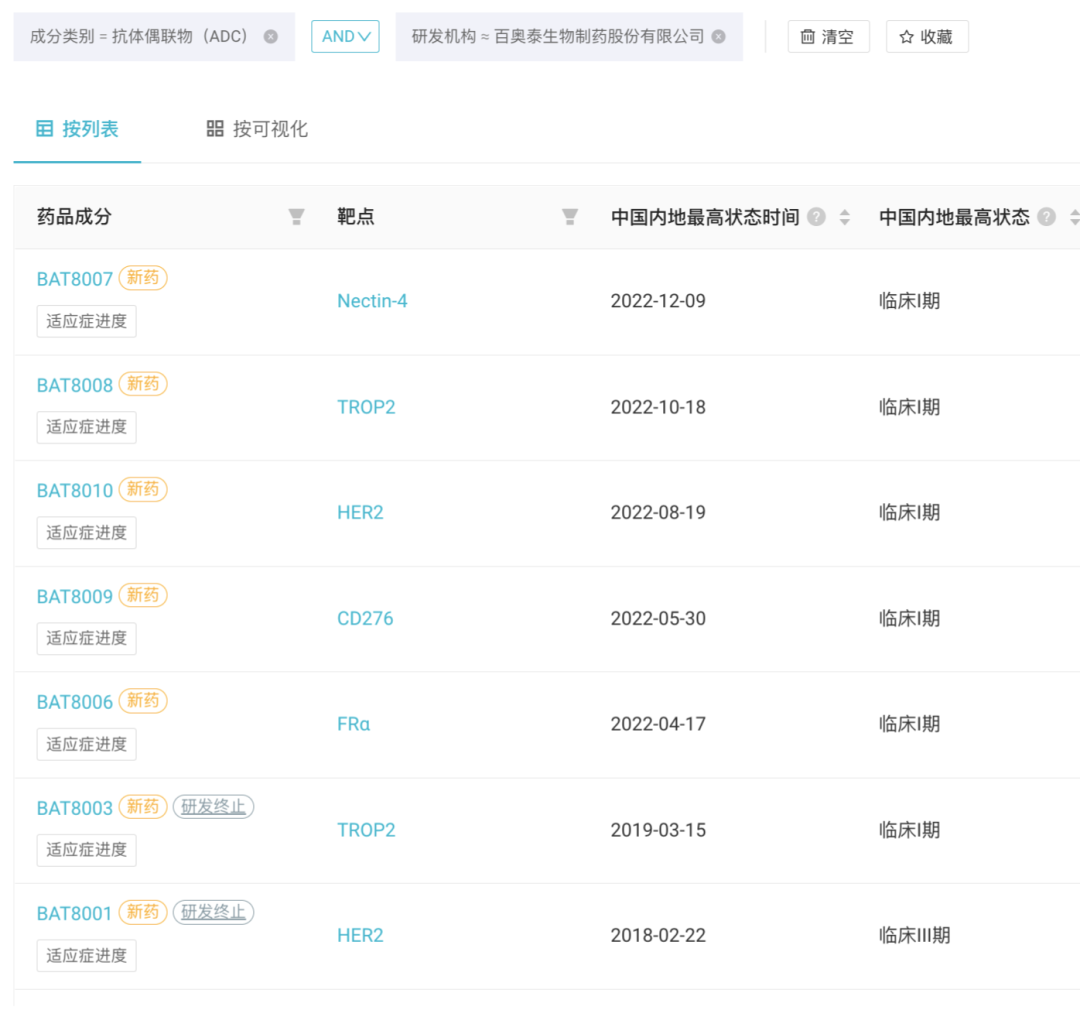
Task: Click the 研发终止 tag on BAT8001
Action: (214, 912)
